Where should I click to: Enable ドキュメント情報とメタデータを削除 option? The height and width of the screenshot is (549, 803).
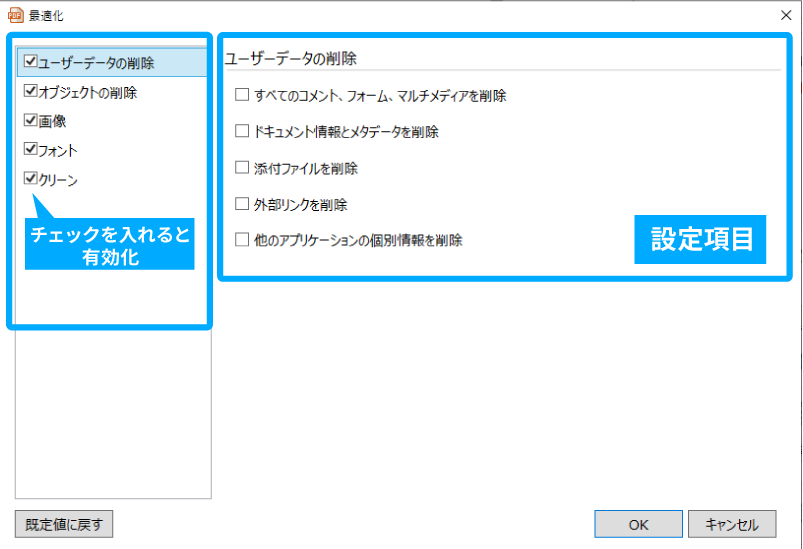pyautogui.click(x=242, y=131)
